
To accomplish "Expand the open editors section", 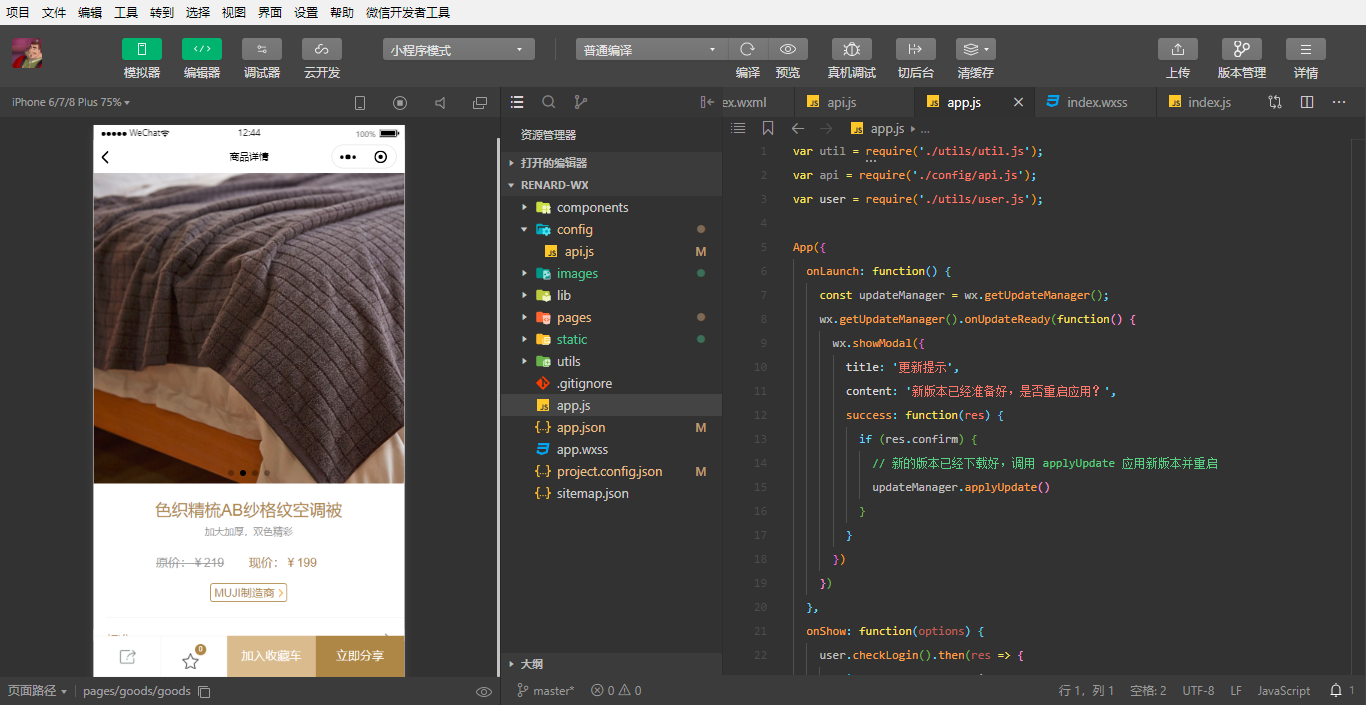I will tap(611, 163).
